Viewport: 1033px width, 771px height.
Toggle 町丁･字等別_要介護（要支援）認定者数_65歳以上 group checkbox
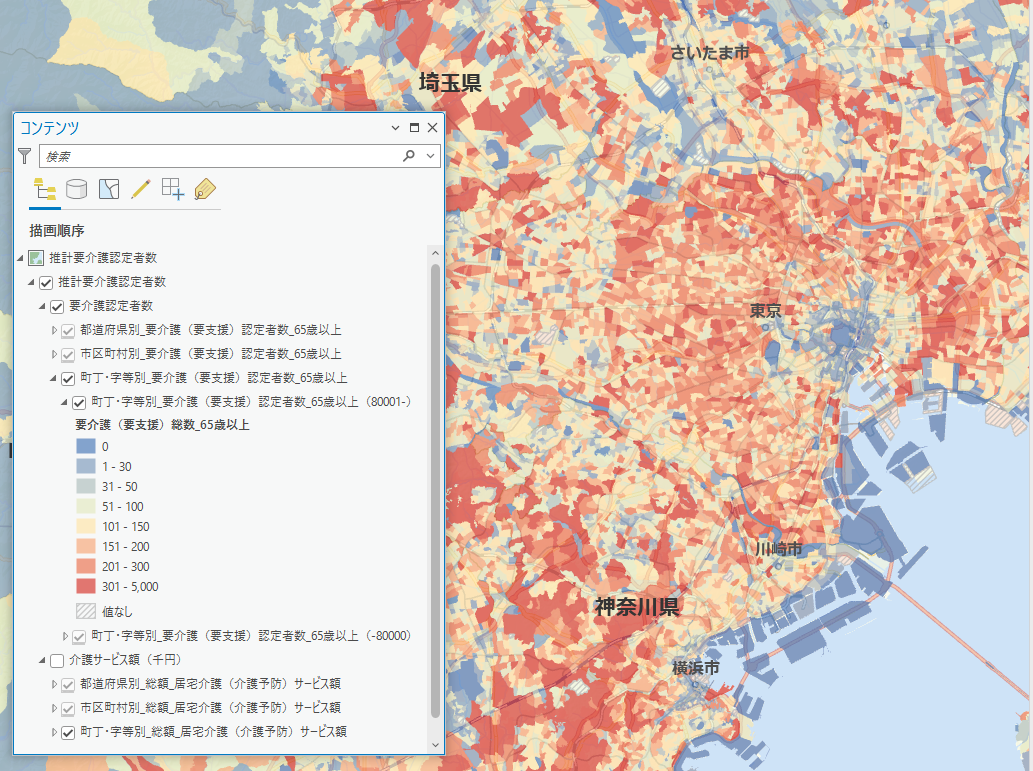(x=68, y=379)
